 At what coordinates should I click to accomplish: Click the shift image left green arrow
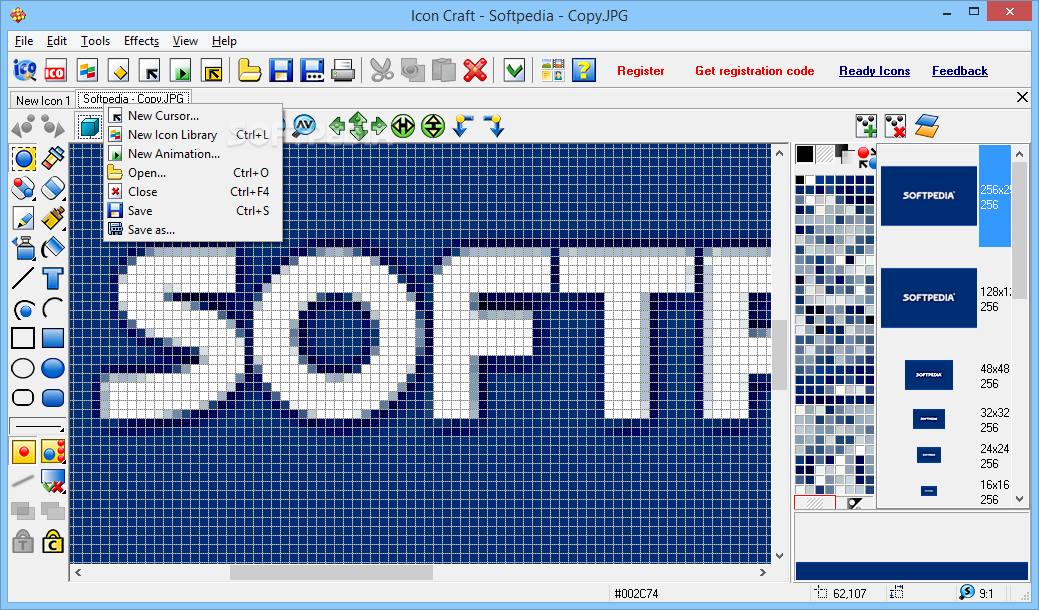pyautogui.click(x=337, y=125)
